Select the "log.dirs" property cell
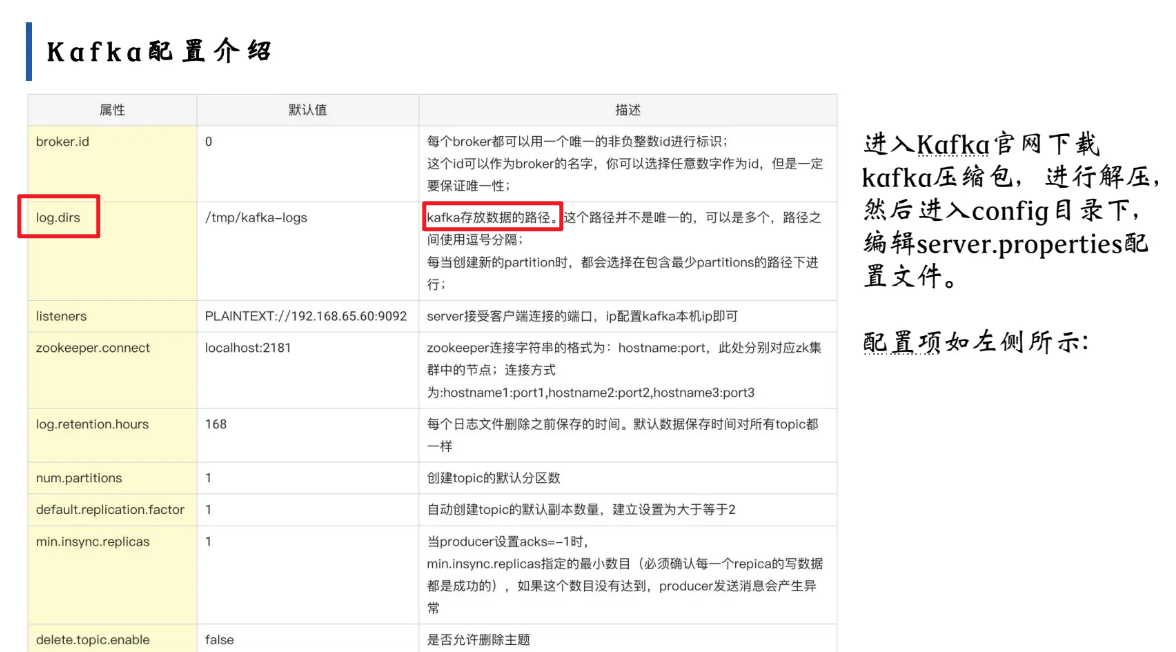Viewport: 1176px width, 652px height. 112,251
